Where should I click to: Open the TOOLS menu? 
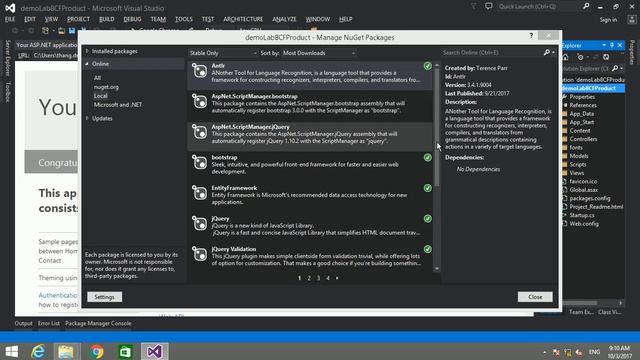184,19
